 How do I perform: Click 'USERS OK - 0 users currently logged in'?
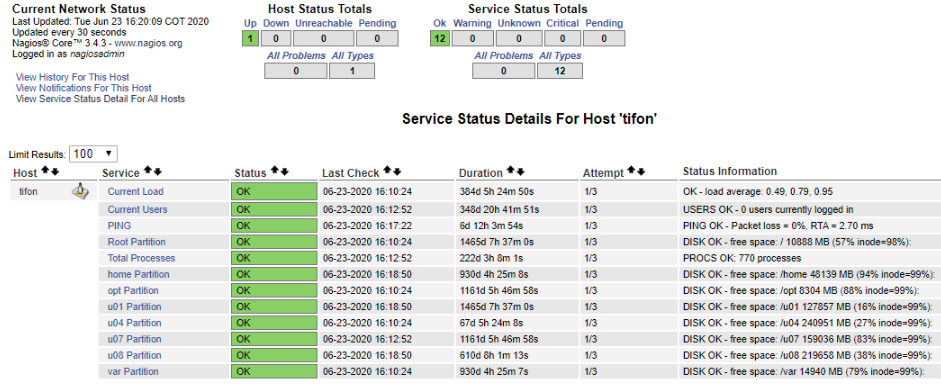click(768, 210)
